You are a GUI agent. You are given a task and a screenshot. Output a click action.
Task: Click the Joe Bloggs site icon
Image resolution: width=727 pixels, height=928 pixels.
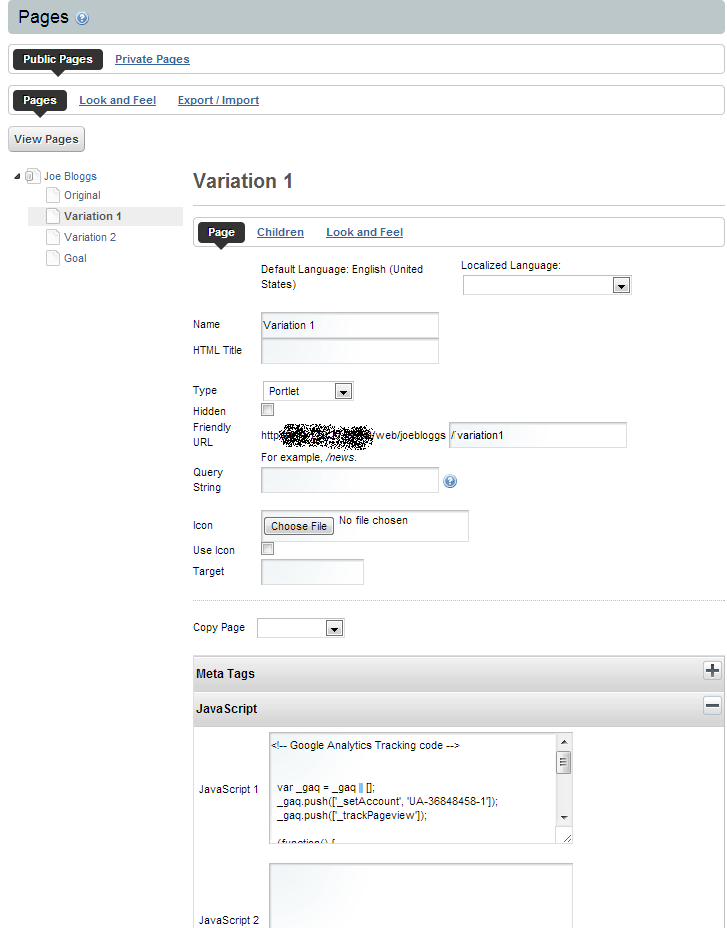(32, 176)
